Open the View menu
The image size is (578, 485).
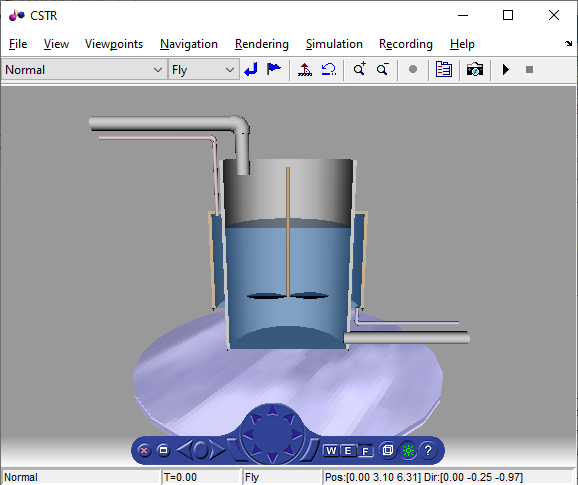(x=56, y=44)
